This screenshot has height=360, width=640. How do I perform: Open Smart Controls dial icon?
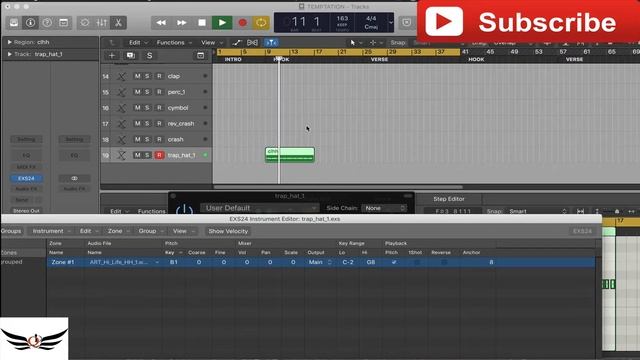(84, 23)
